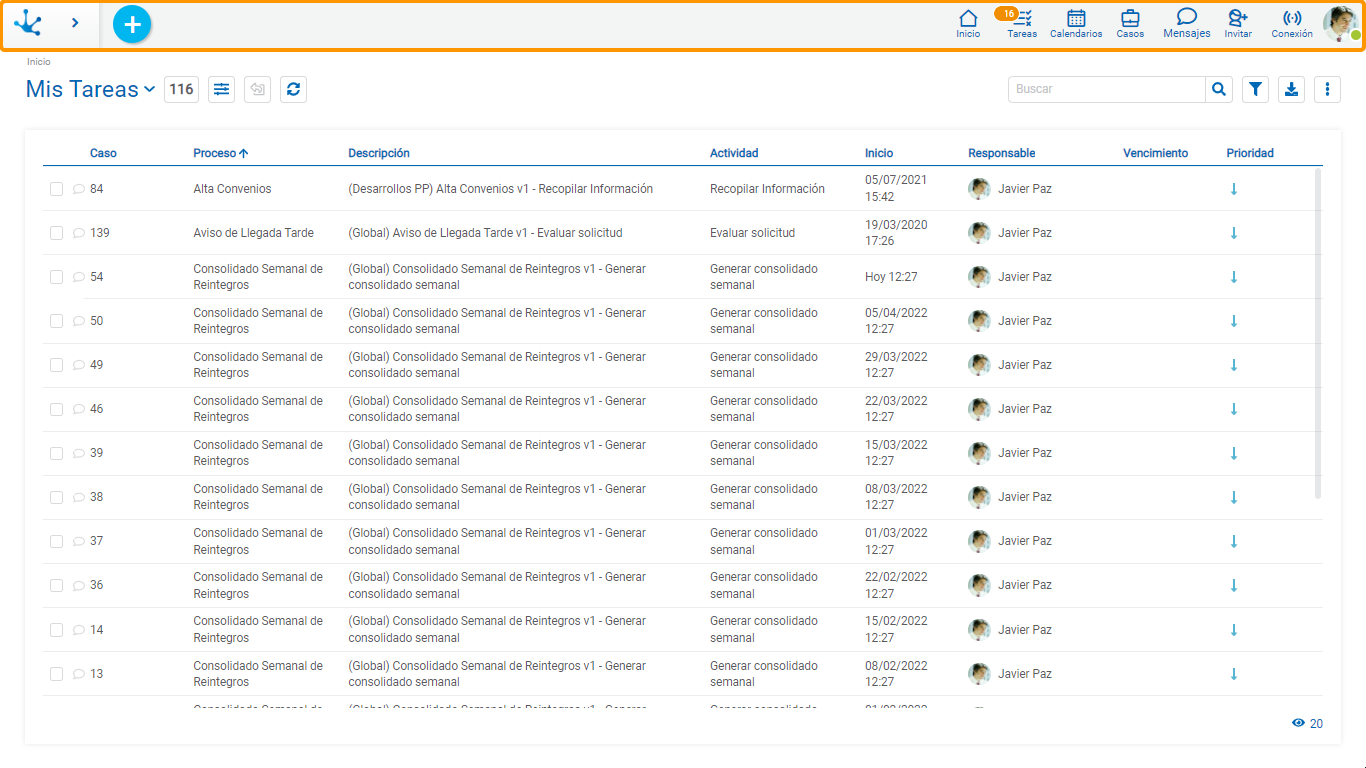This screenshot has height=768, width=1366.
Task: Select the checkbox for case 139
Action: point(57,233)
